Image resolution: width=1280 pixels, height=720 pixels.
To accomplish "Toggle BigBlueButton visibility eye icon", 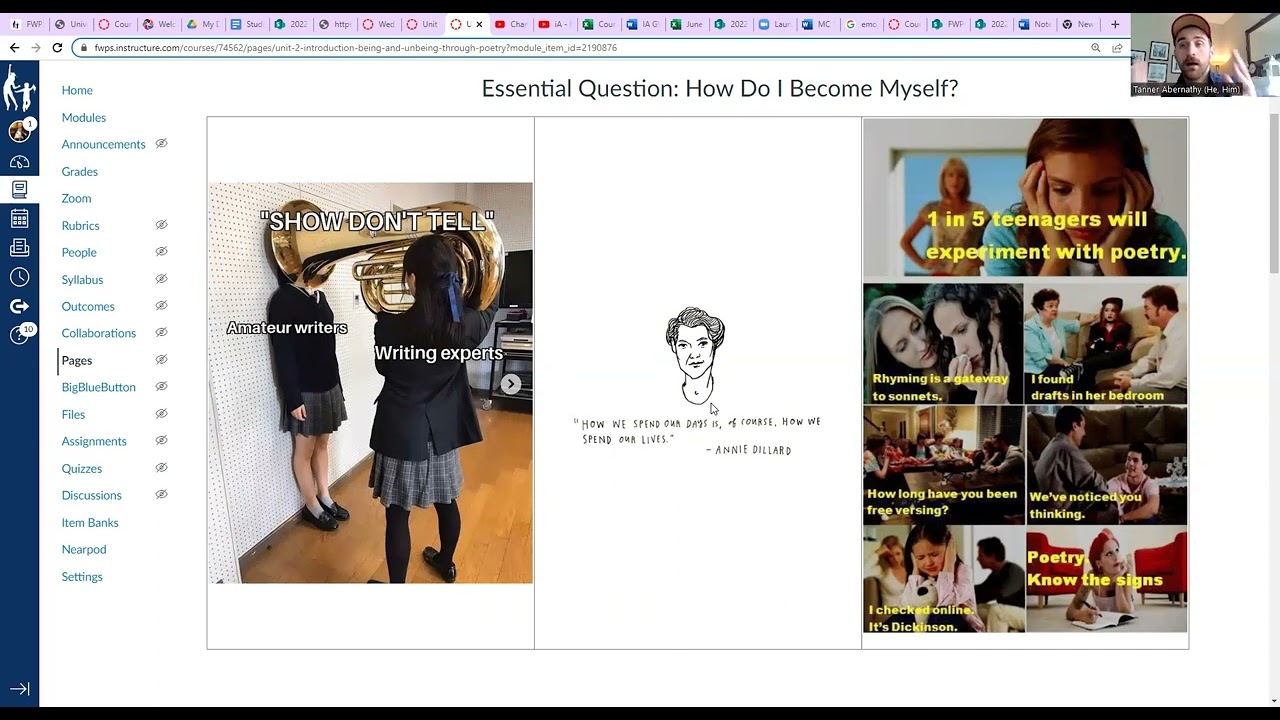I will (161, 387).
